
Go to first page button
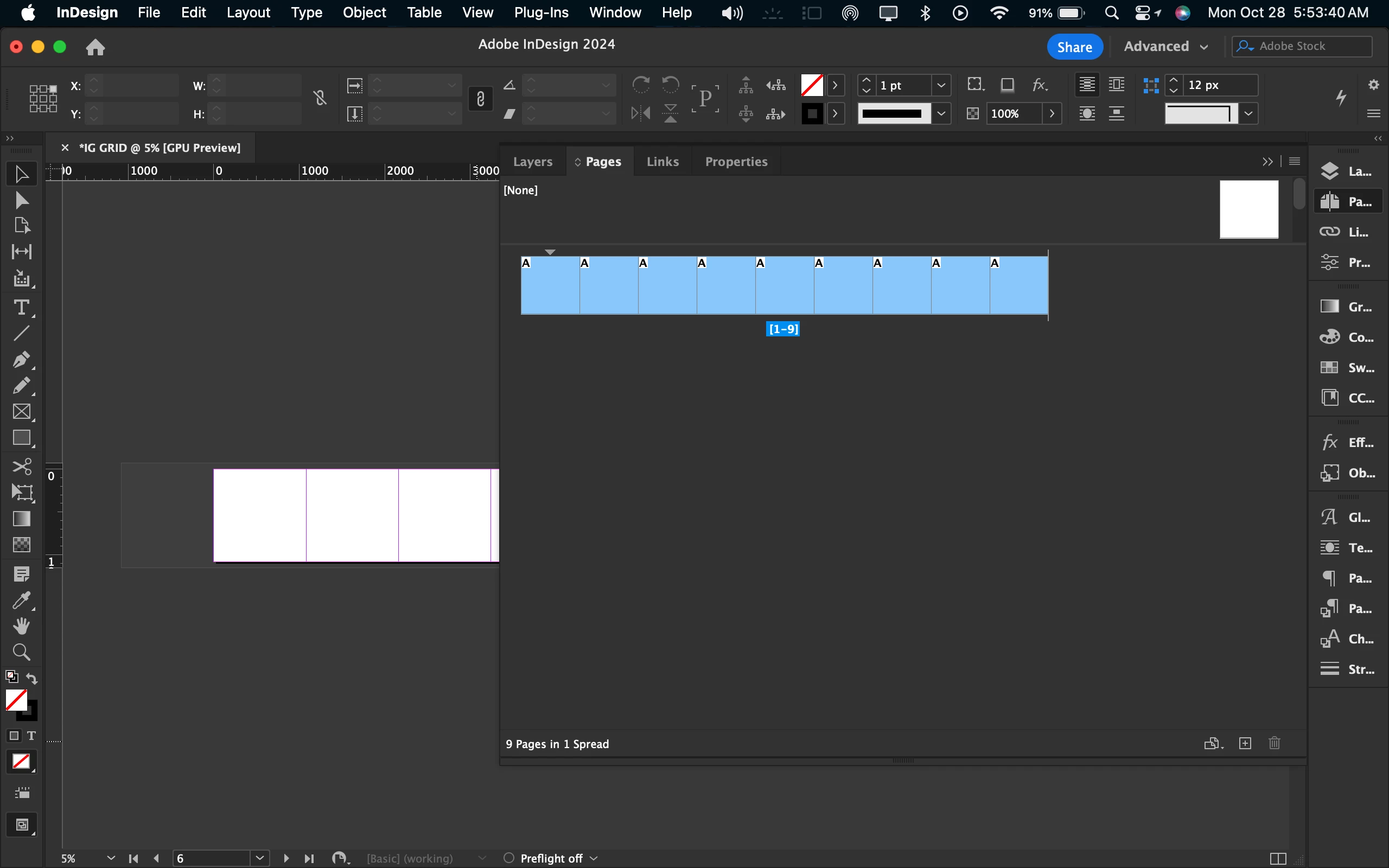133,858
